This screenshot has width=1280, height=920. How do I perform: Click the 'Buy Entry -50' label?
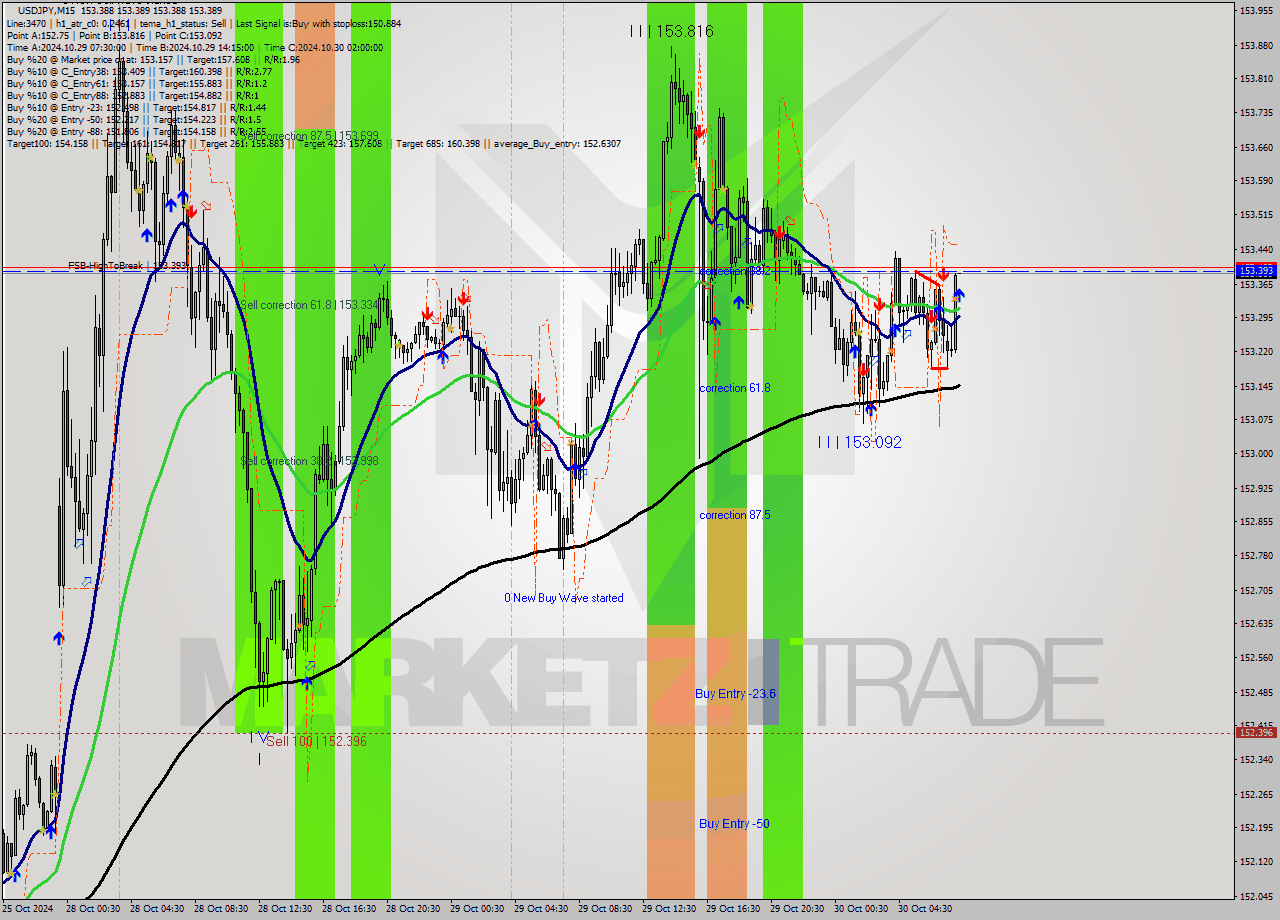(734, 824)
